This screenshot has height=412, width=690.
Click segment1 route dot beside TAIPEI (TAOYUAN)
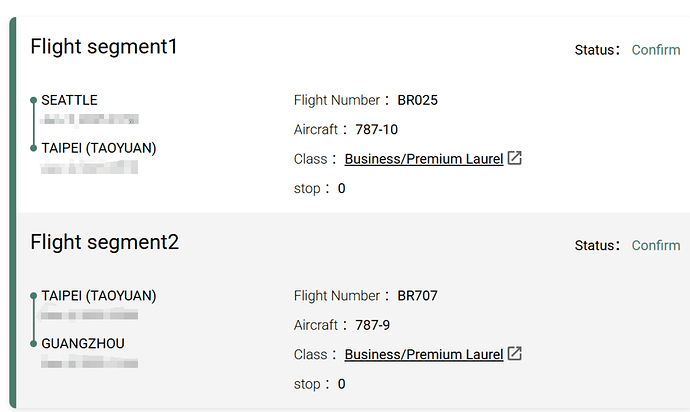[x=33, y=148]
